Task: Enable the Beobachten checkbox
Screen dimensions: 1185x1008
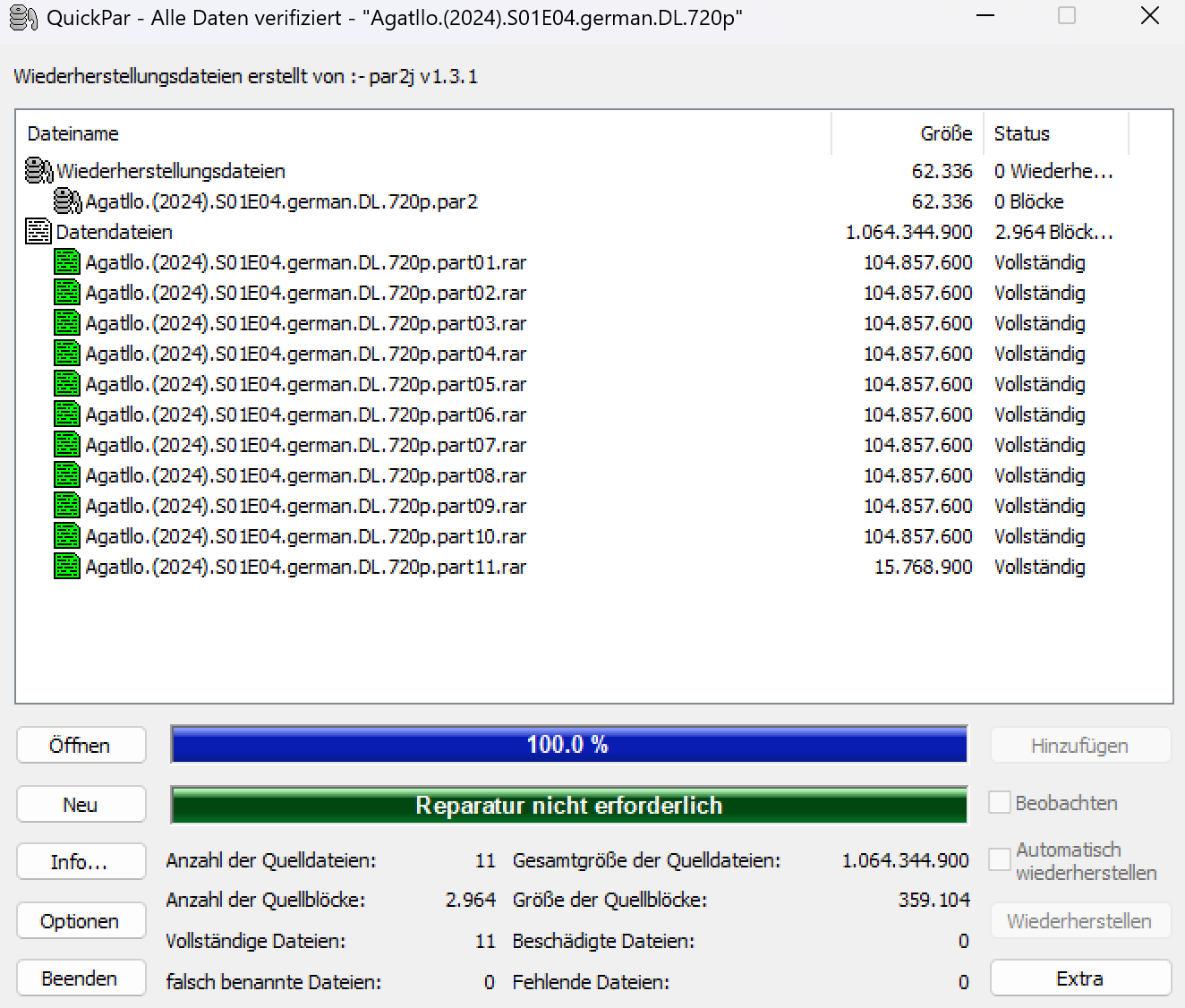Action: pos(1000,803)
